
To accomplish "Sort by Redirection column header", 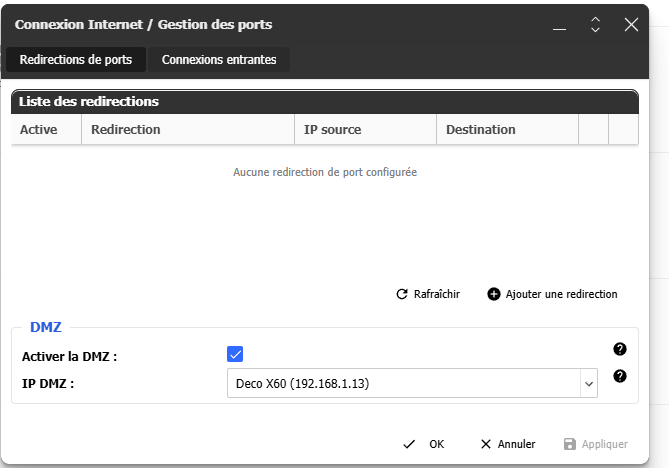I will click(126, 130).
